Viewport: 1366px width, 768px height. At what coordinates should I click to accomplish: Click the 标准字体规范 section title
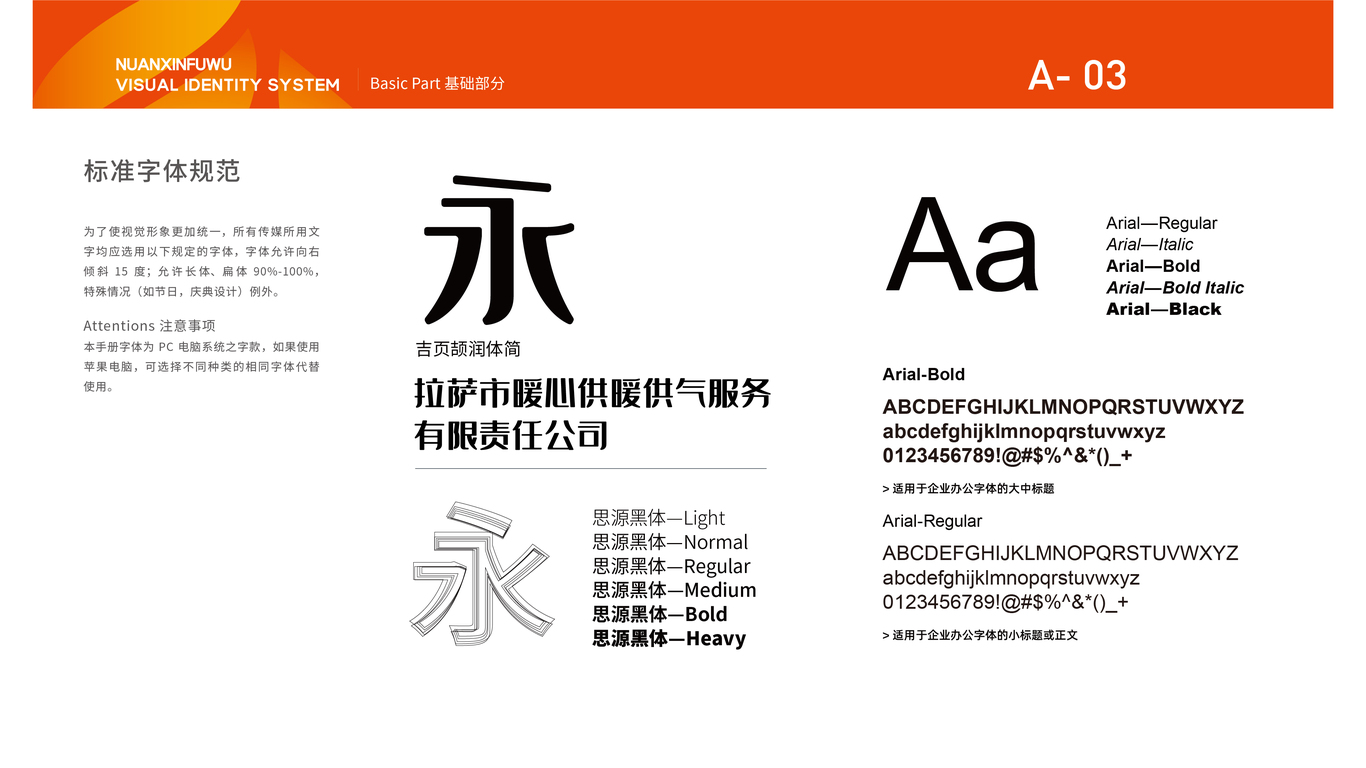pos(162,171)
